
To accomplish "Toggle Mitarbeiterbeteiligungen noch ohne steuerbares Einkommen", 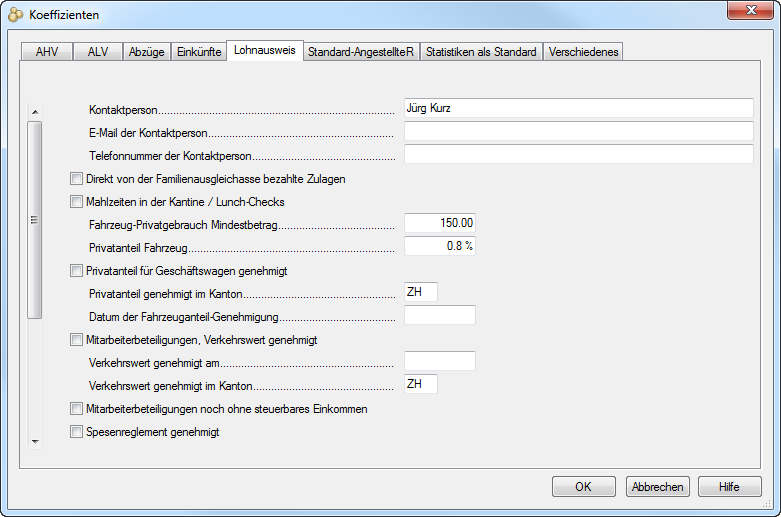I will (x=76, y=409).
